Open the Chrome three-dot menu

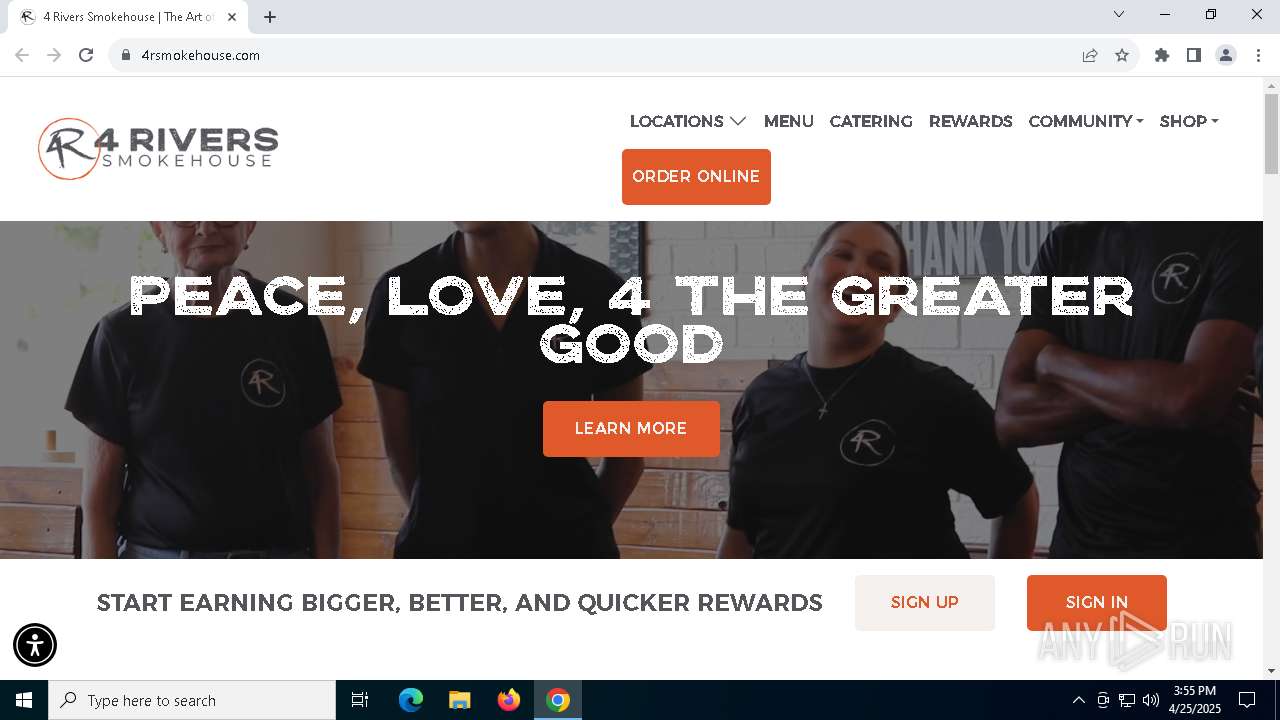point(1258,55)
